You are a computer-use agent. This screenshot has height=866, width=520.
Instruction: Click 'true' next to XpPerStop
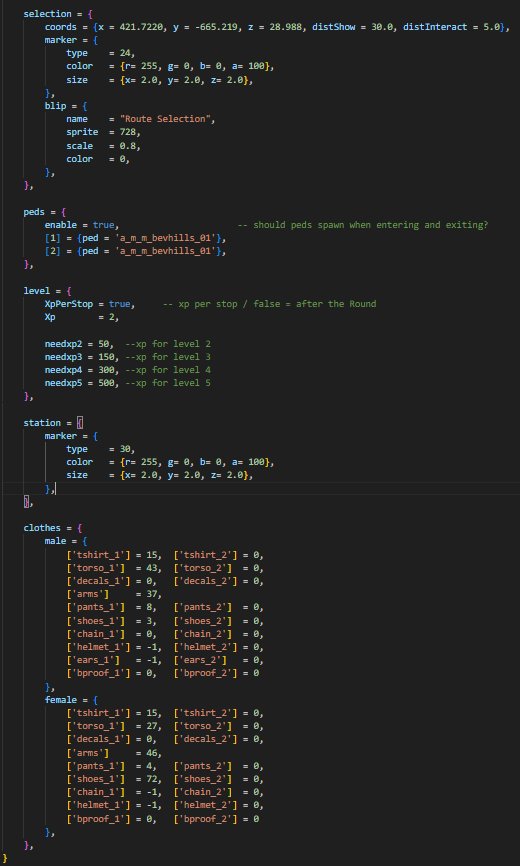(119, 304)
